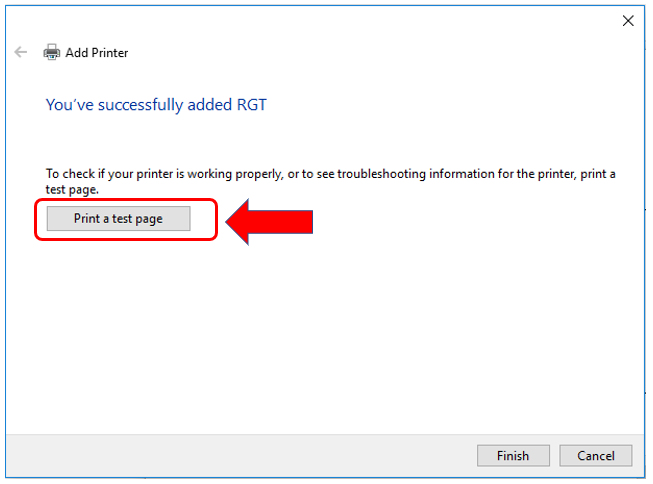Image resolution: width=653 pixels, height=484 pixels.
Task: Click "test page." on the description's second line
Action: click(x=73, y=188)
